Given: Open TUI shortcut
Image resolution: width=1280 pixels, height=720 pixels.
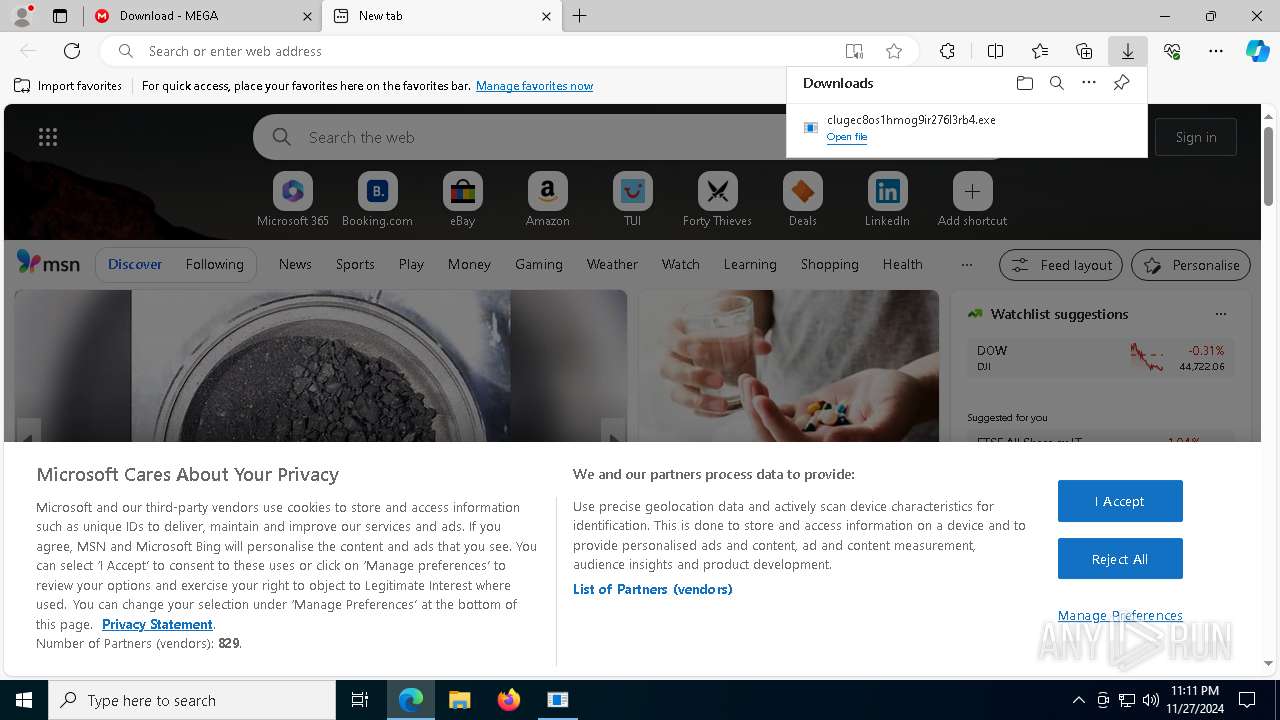Looking at the screenshot, I should click(633, 200).
